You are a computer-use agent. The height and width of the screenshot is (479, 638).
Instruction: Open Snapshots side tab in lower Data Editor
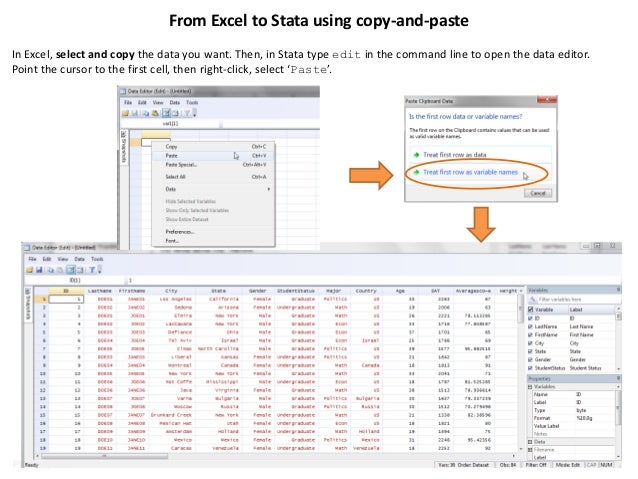tap(28, 304)
